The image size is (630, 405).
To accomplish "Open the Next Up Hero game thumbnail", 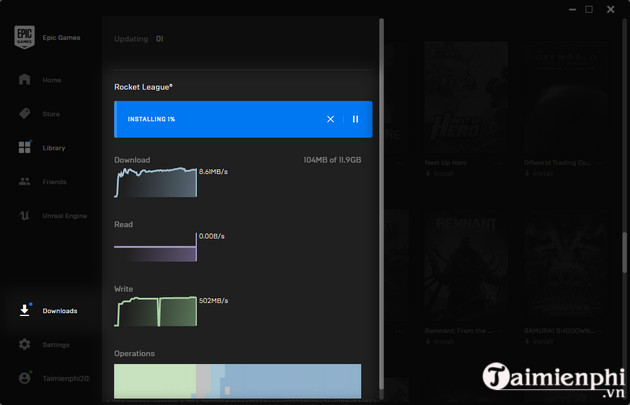I will coord(466,97).
